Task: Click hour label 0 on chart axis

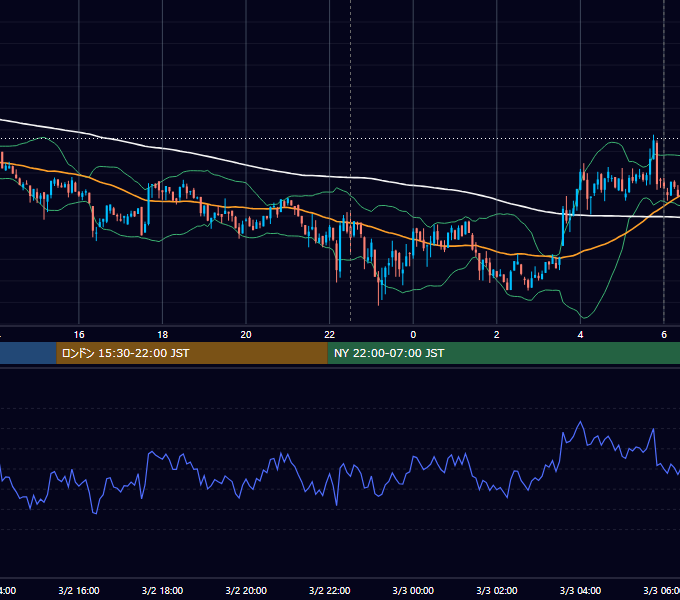Action: (x=413, y=335)
